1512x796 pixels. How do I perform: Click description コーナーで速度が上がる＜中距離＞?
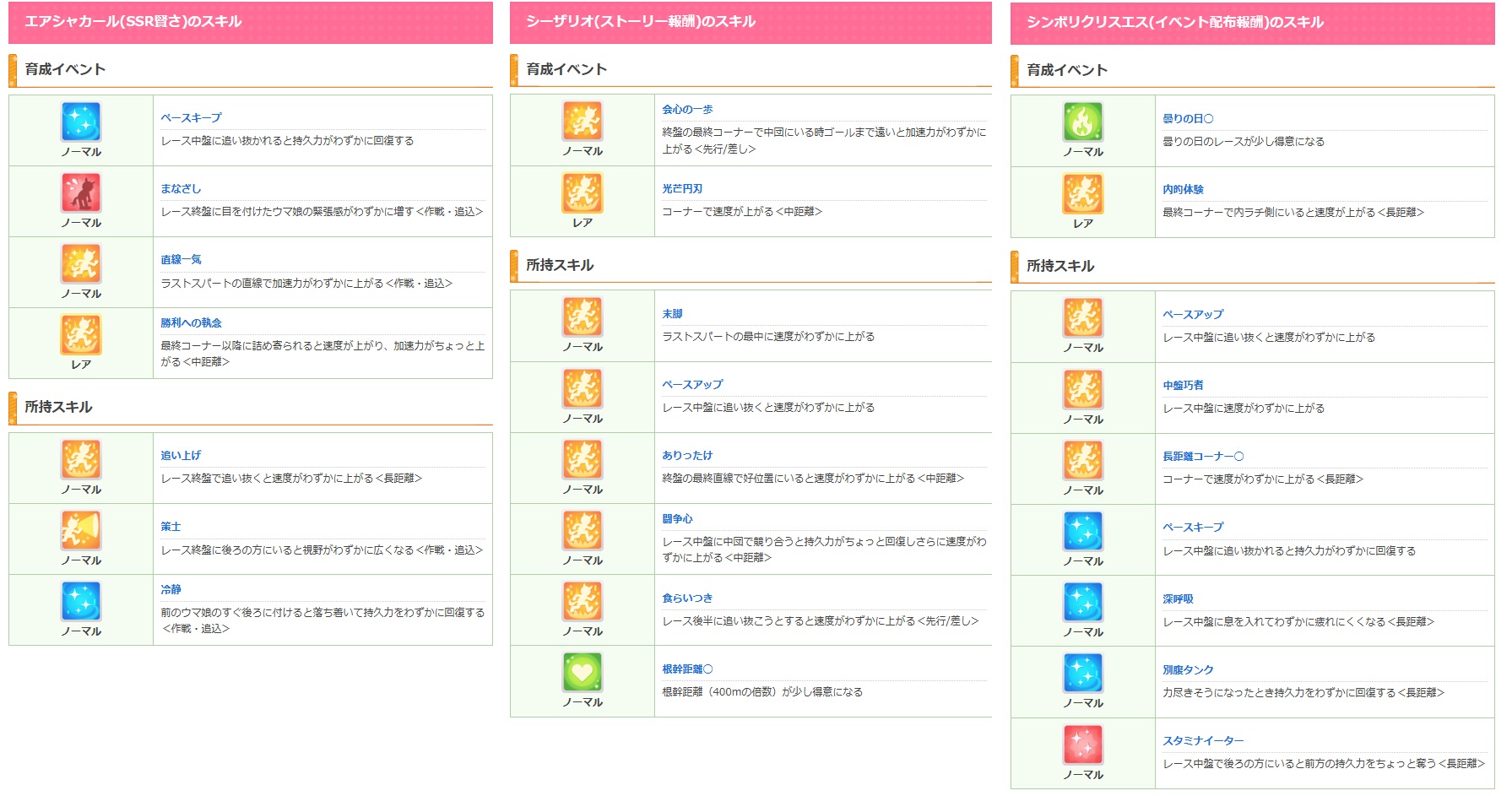coord(742,212)
